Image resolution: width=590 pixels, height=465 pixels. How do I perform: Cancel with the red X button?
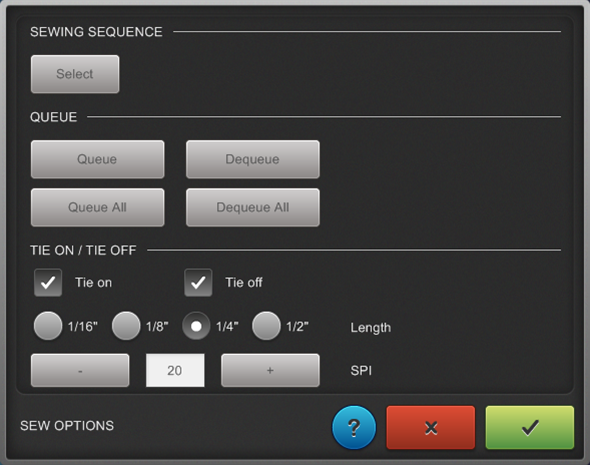coord(431,427)
